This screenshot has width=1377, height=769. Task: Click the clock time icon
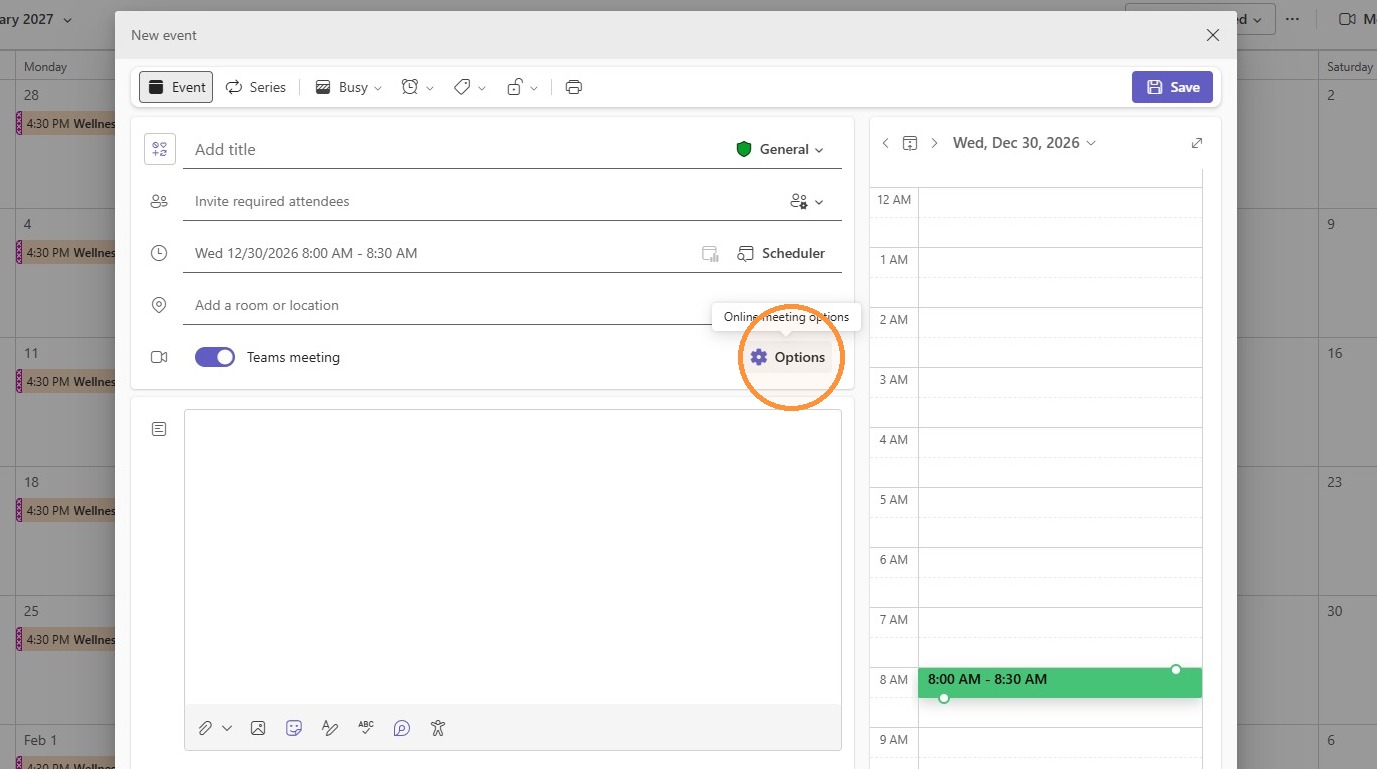click(159, 253)
